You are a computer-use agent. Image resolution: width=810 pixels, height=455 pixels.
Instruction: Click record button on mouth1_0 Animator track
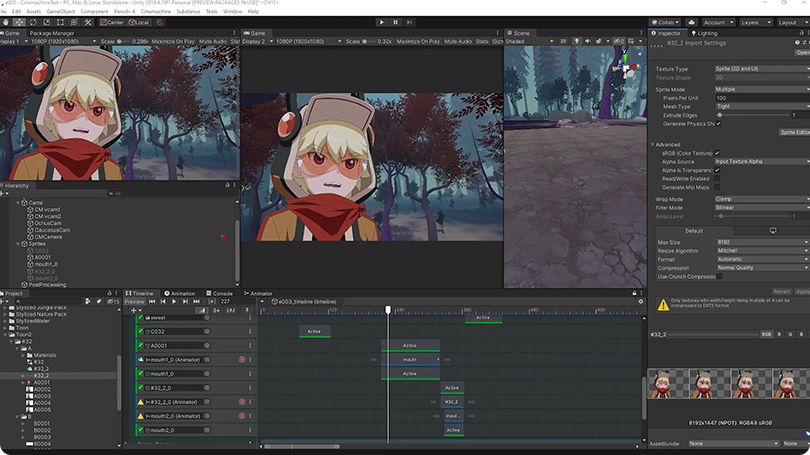point(242,359)
